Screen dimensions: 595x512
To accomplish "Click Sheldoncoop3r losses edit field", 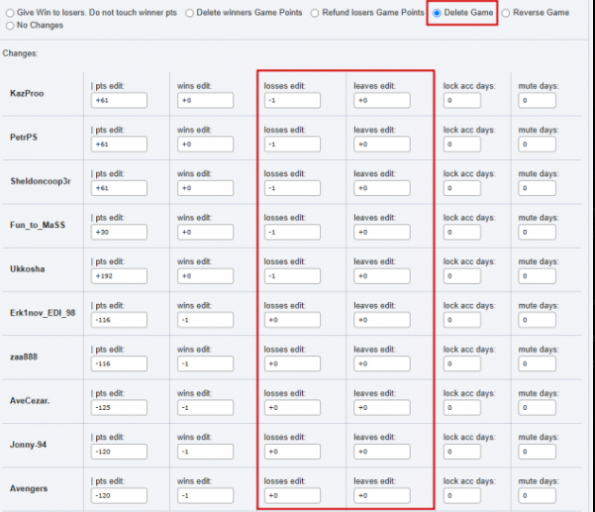I will [292, 188].
